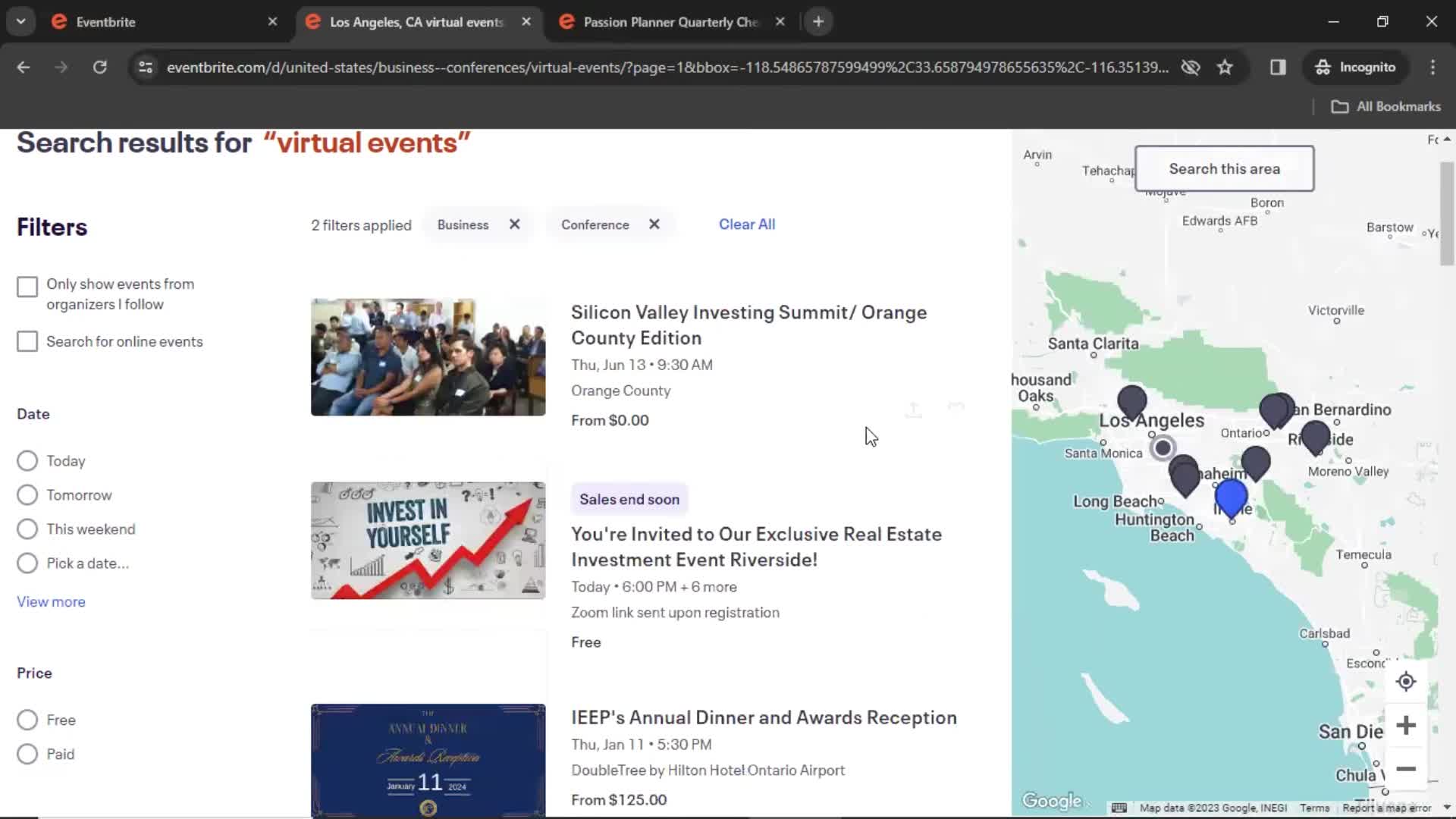This screenshot has width=1456, height=819.
Task: Open the Invest In Yourself thumbnail
Action: [x=428, y=541]
